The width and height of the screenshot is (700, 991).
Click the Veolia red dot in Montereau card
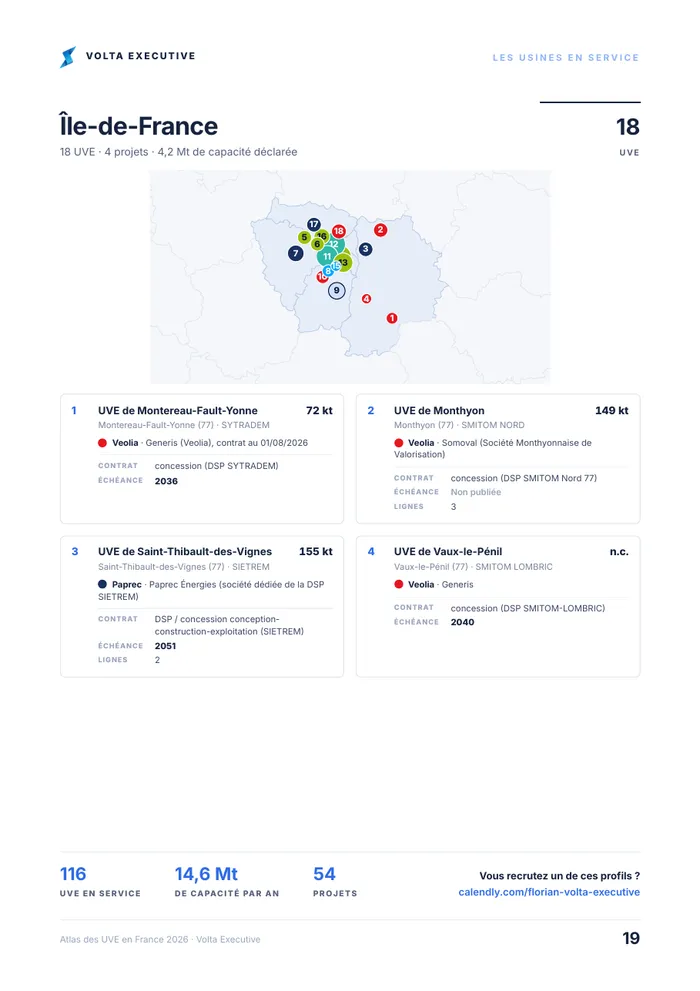click(x=102, y=443)
